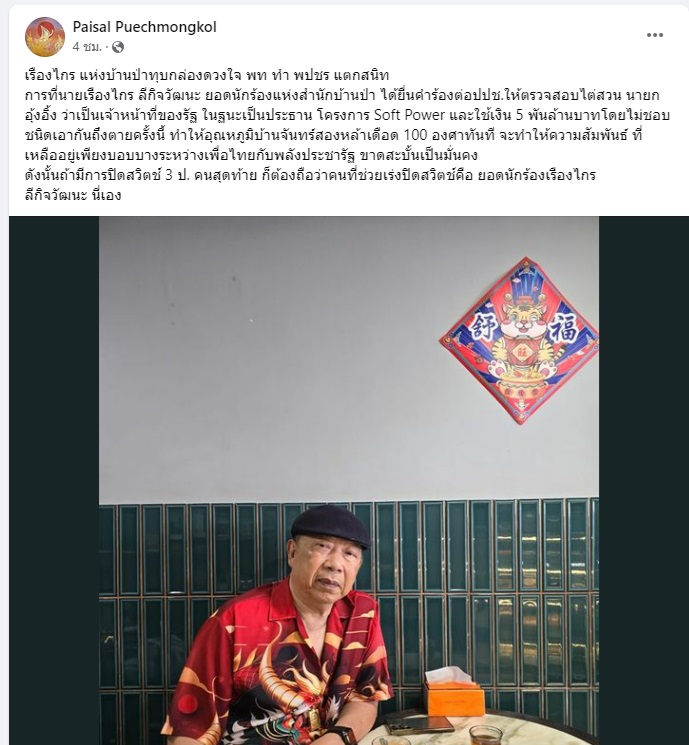Open the post via the 4 ชม. timestamp
Screen dimensions: 689x745
click(x=87, y=47)
